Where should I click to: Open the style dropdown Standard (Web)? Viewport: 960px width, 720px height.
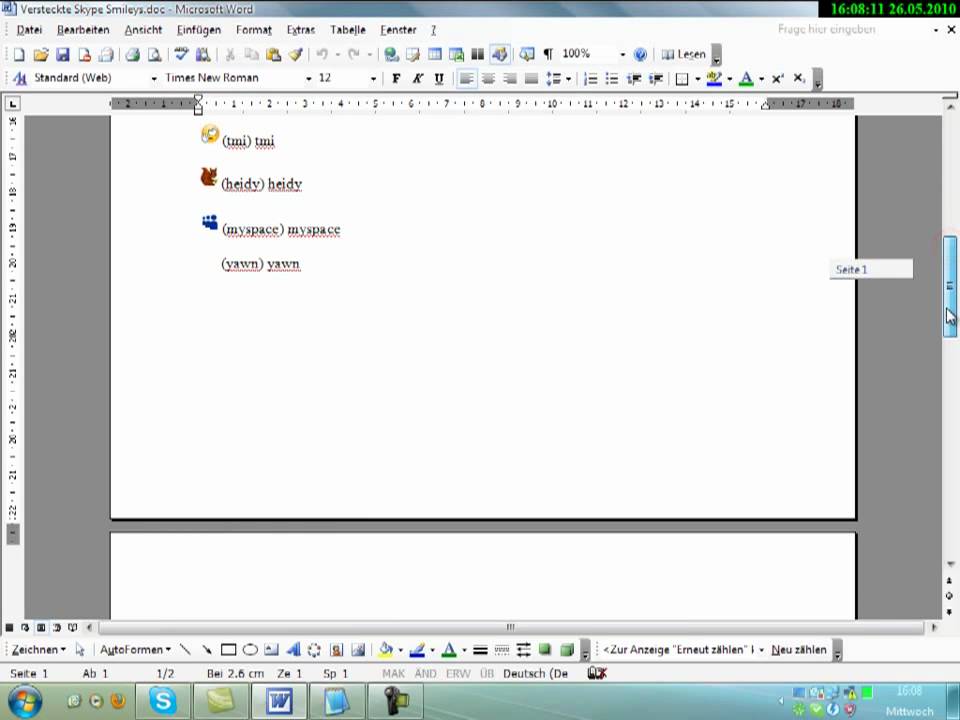point(154,78)
